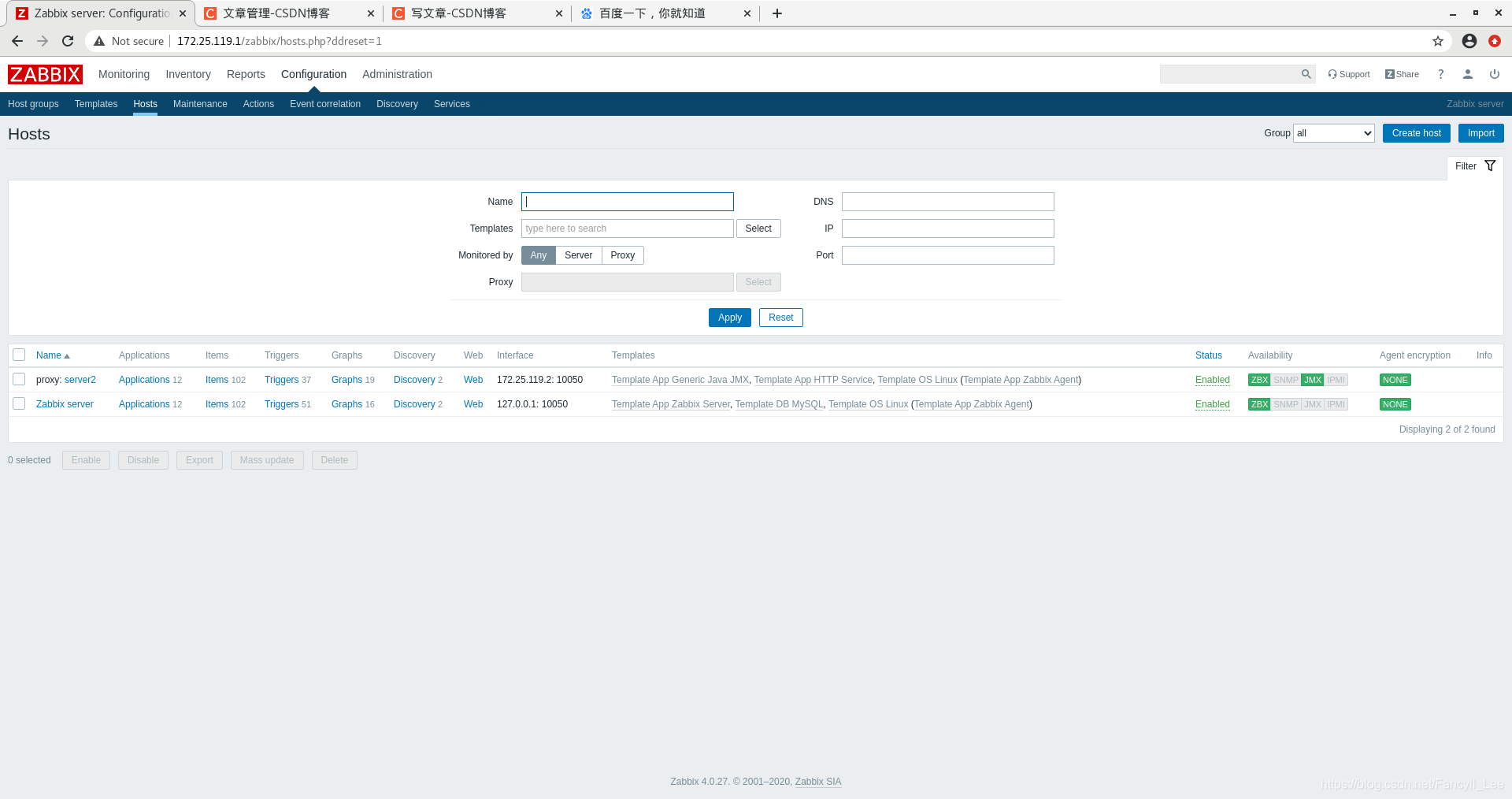Viewport: 1512px width, 799px height.
Task: Toggle the Filter funnel icon
Action: coord(1490,165)
